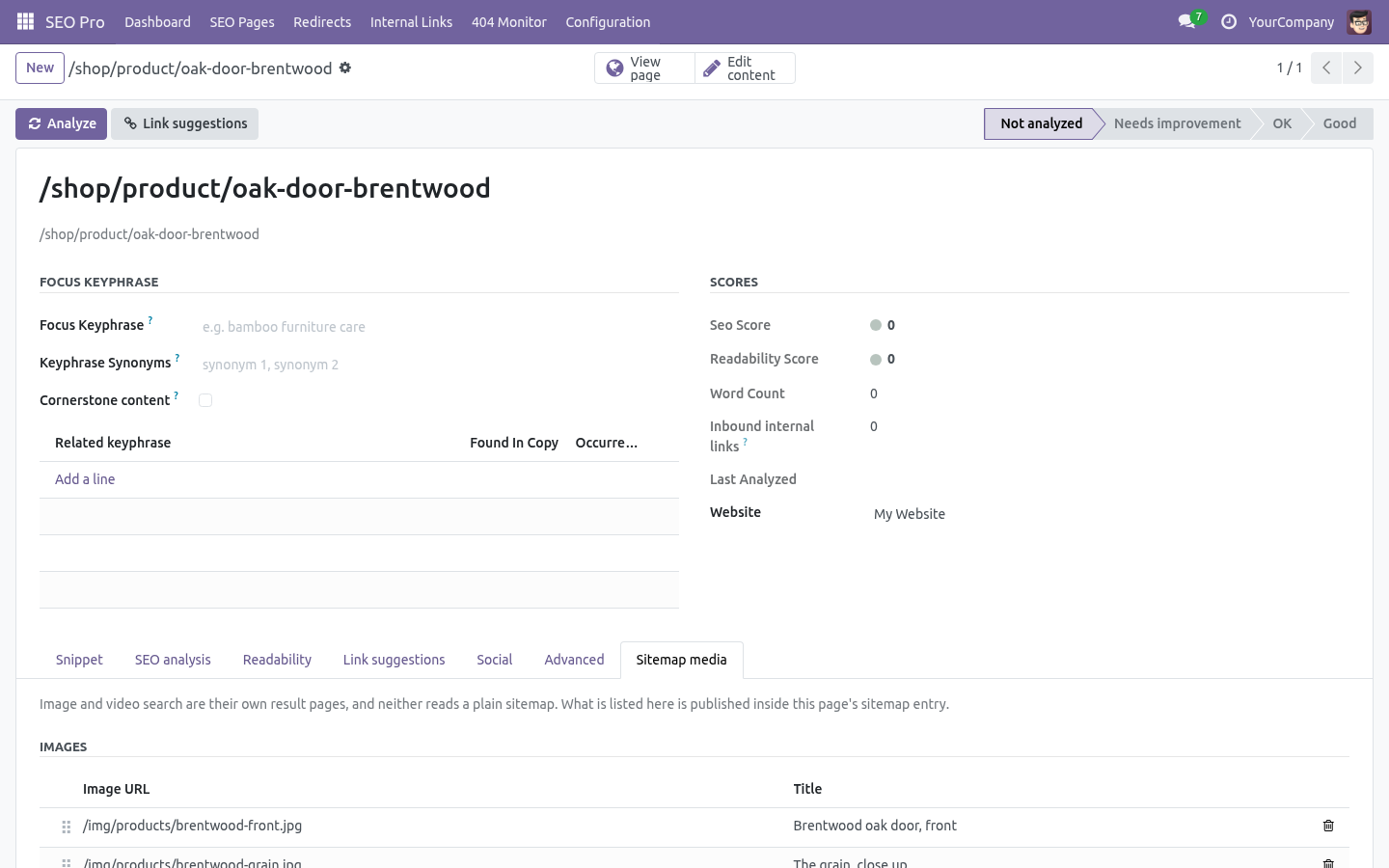1389x868 pixels.
Task: Switch to the Social tab
Action: point(494,660)
